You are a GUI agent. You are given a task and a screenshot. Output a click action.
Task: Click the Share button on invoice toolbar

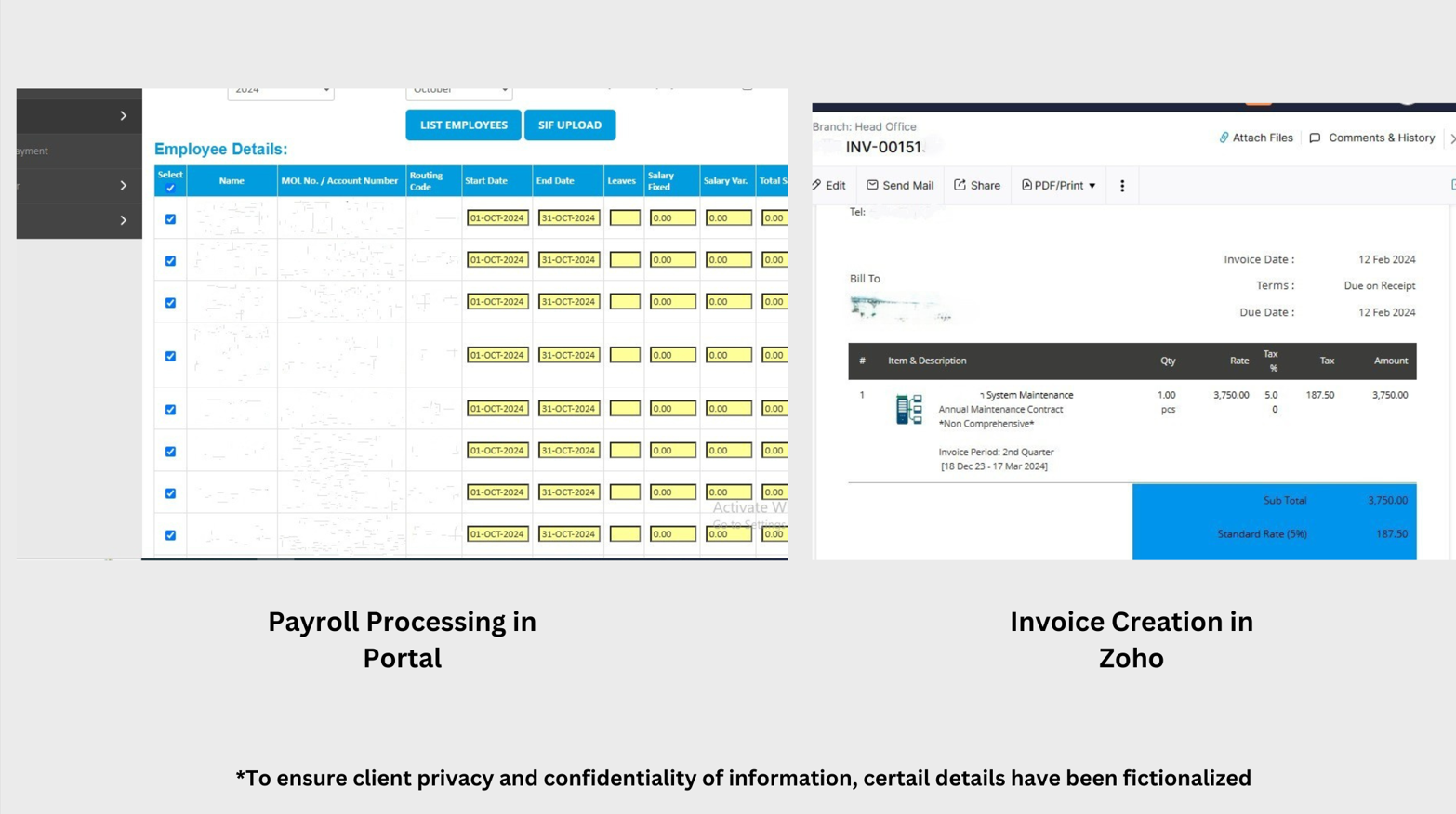[977, 186]
